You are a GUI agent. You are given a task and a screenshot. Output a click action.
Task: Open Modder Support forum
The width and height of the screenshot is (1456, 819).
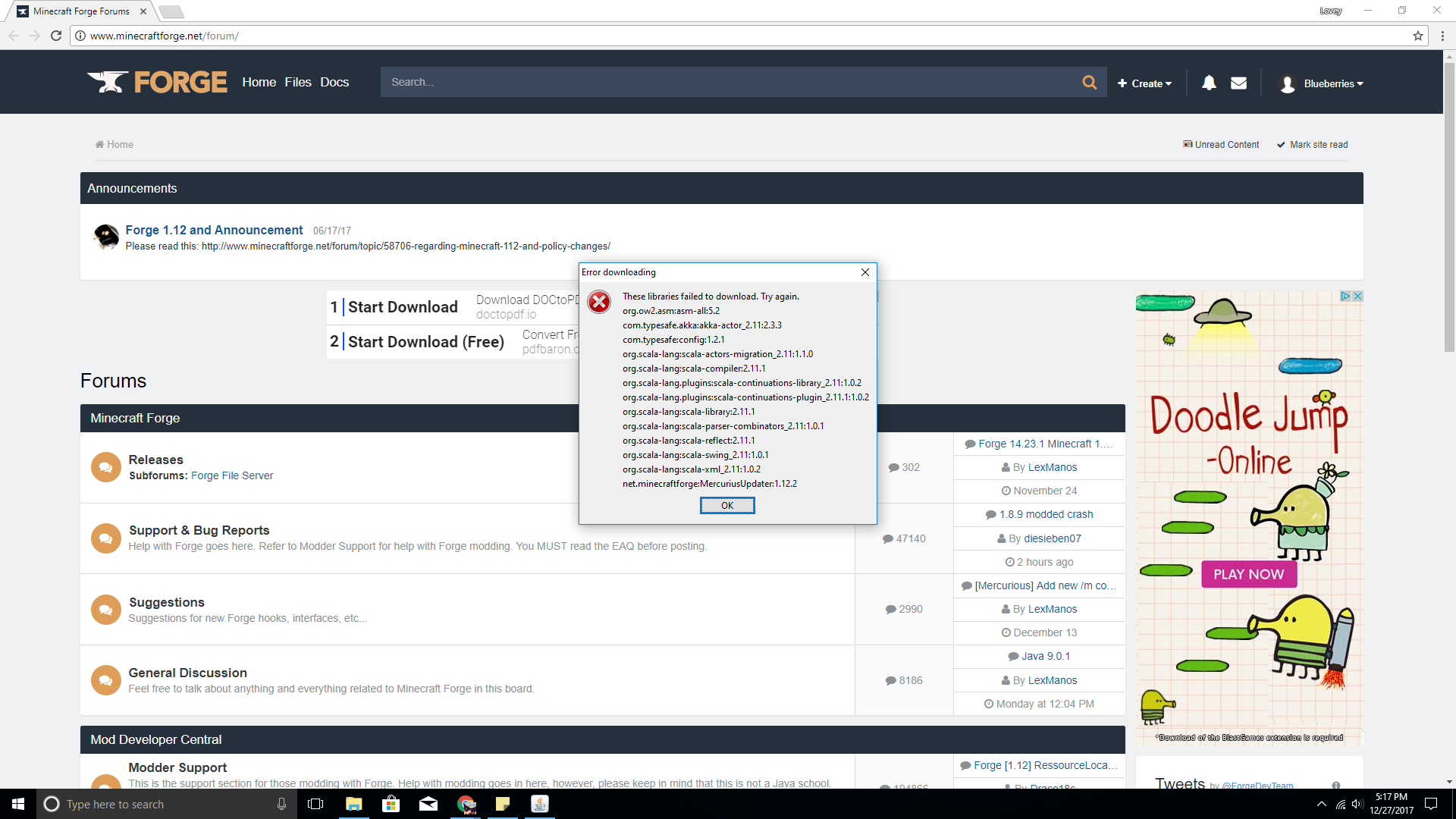point(177,767)
